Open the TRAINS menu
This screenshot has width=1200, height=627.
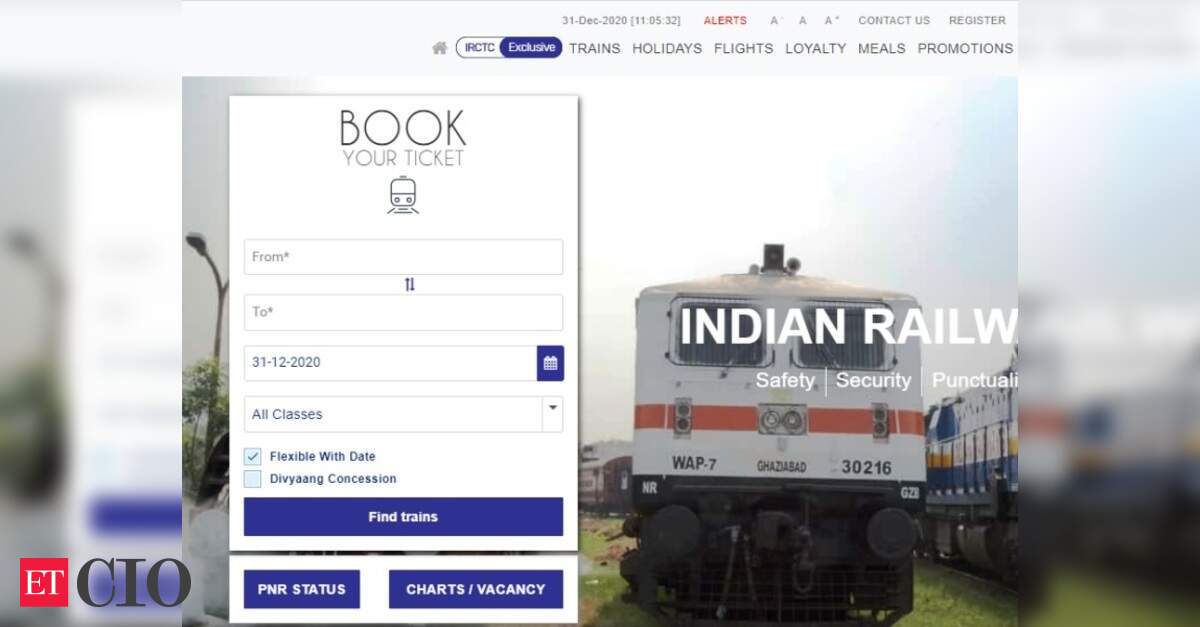tap(595, 48)
